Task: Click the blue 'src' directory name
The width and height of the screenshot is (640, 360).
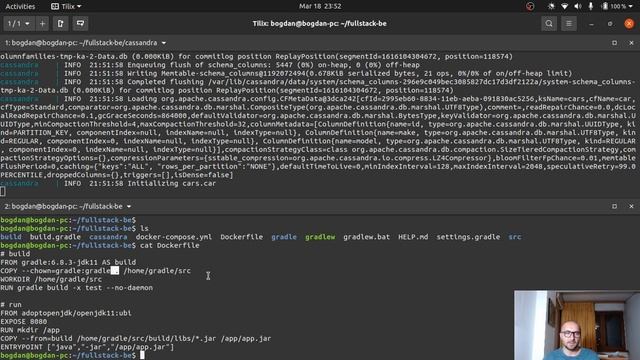Action: 515,237
